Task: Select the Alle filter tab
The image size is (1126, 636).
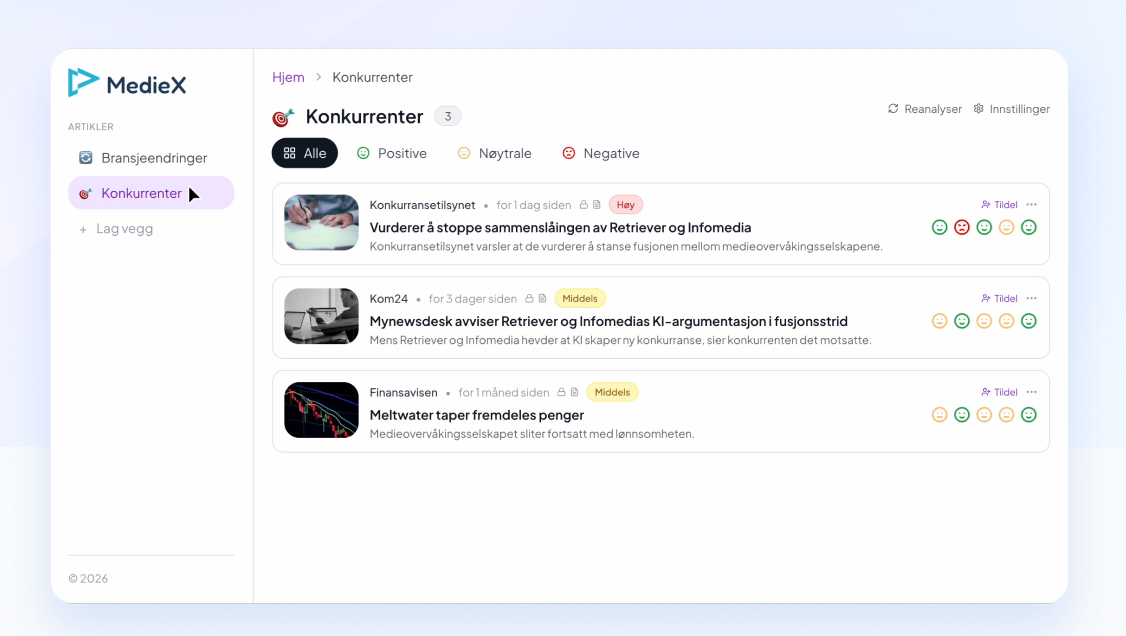Action: click(x=304, y=153)
